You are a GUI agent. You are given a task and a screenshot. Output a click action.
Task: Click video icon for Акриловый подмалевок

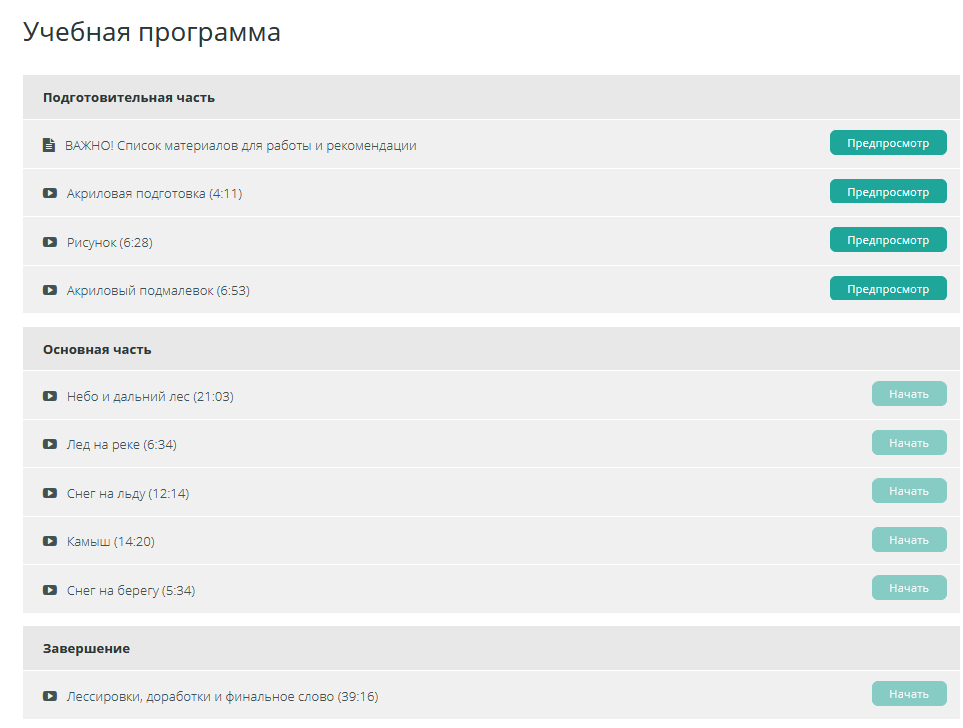50,290
